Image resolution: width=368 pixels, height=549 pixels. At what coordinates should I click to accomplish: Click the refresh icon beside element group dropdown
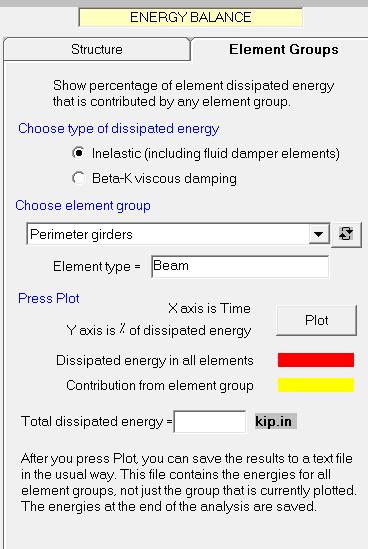pyautogui.click(x=346, y=234)
